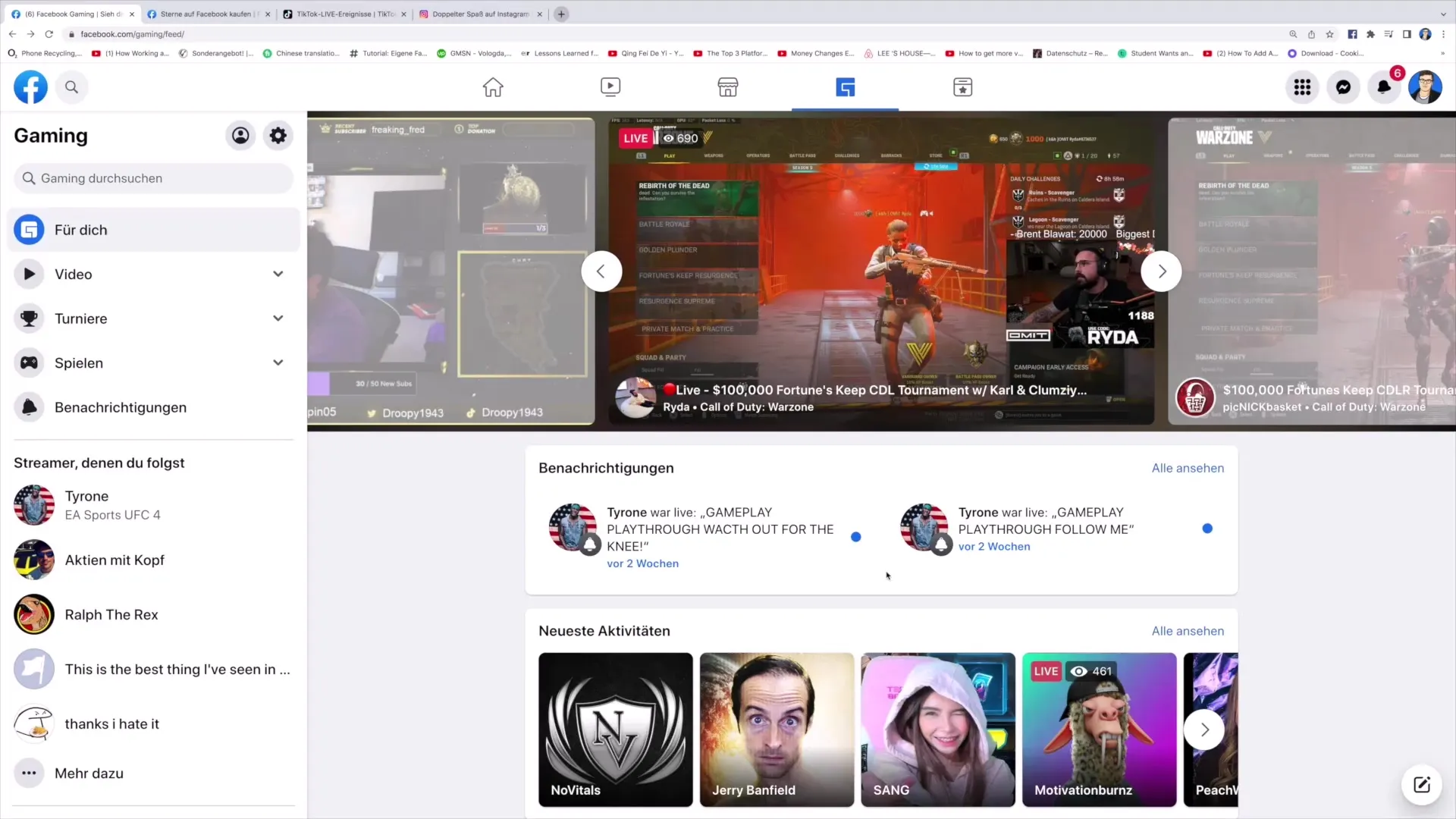Expand the Turniere section chevron
The width and height of the screenshot is (1456, 819).
[x=278, y=318]
